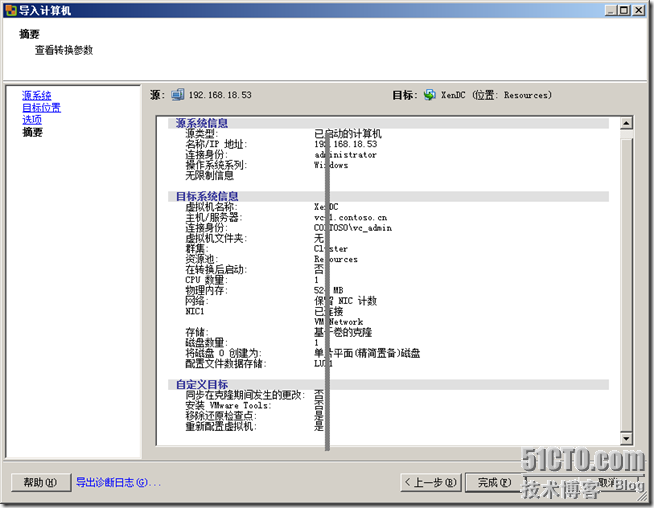The image size is (654, 508).
Task: Select the 虚拟机名称 row label
Action: click(211, 207)
